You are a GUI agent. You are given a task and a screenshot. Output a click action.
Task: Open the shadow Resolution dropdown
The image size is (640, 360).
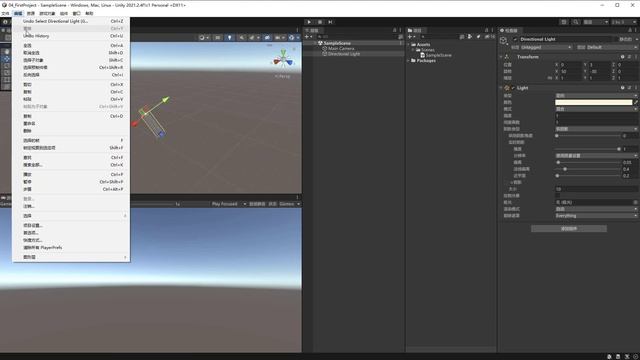596,156
